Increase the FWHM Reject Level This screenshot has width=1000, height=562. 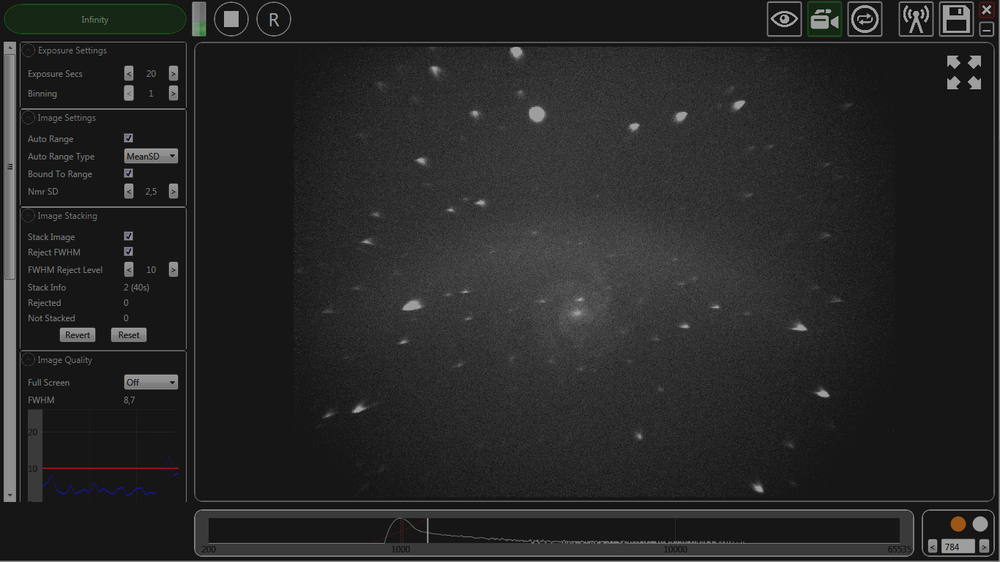pyautogui.click(x=173, y=269)
